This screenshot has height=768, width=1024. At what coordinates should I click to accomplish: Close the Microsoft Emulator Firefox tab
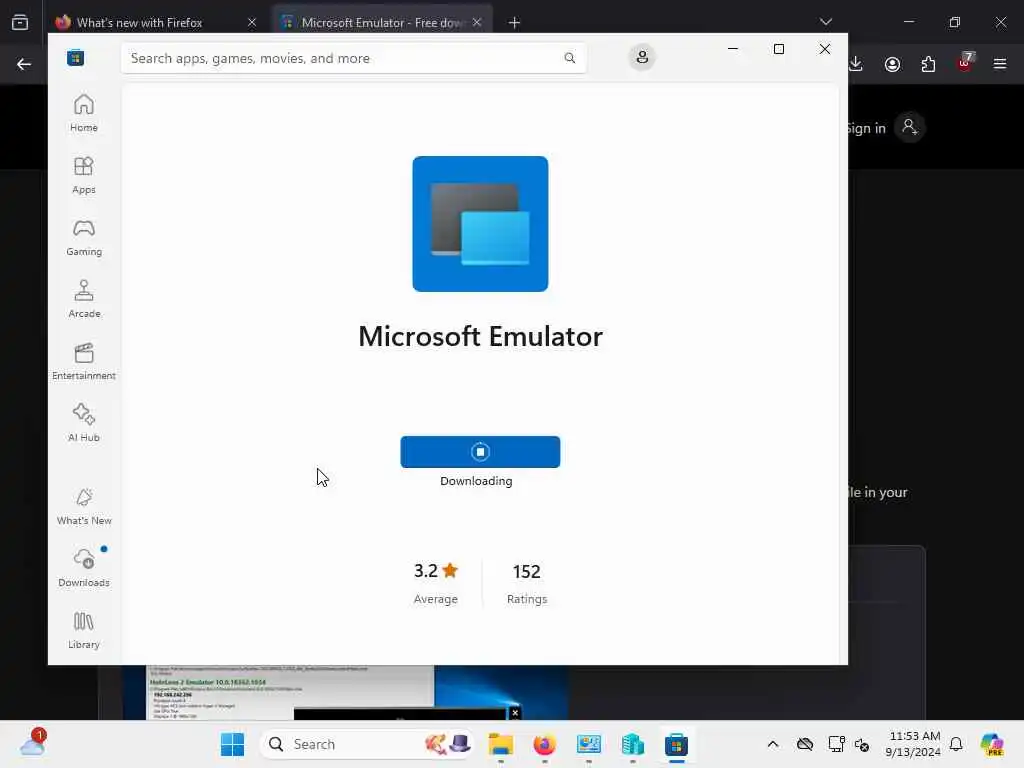477,23
